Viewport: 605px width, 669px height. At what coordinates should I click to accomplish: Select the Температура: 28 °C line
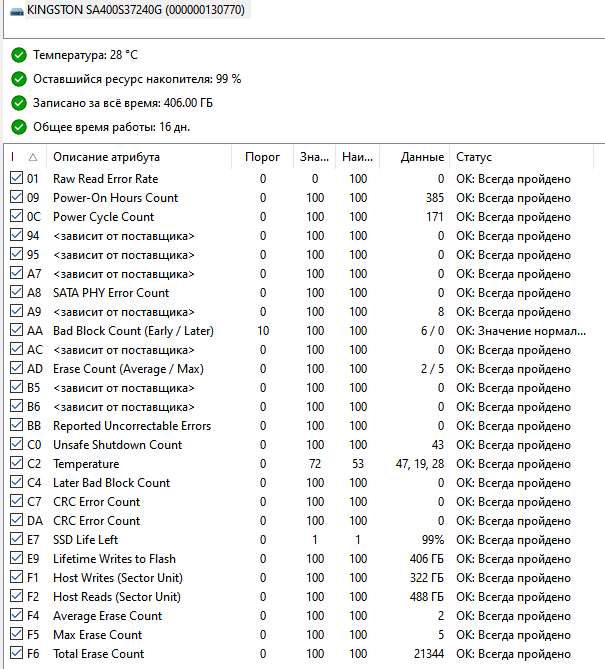(86, 55)
